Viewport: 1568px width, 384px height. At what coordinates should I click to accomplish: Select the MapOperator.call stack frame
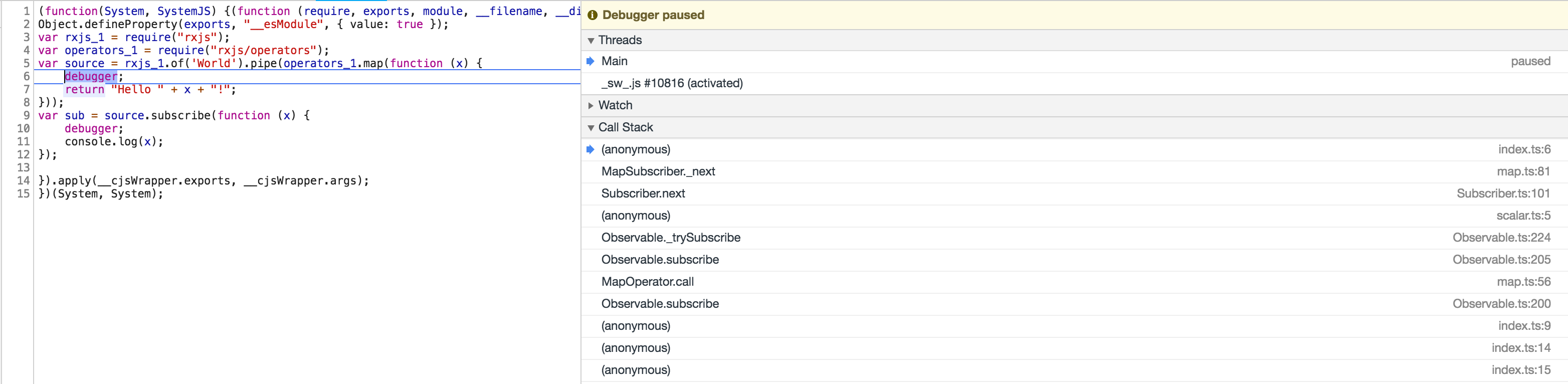[647, 282]
